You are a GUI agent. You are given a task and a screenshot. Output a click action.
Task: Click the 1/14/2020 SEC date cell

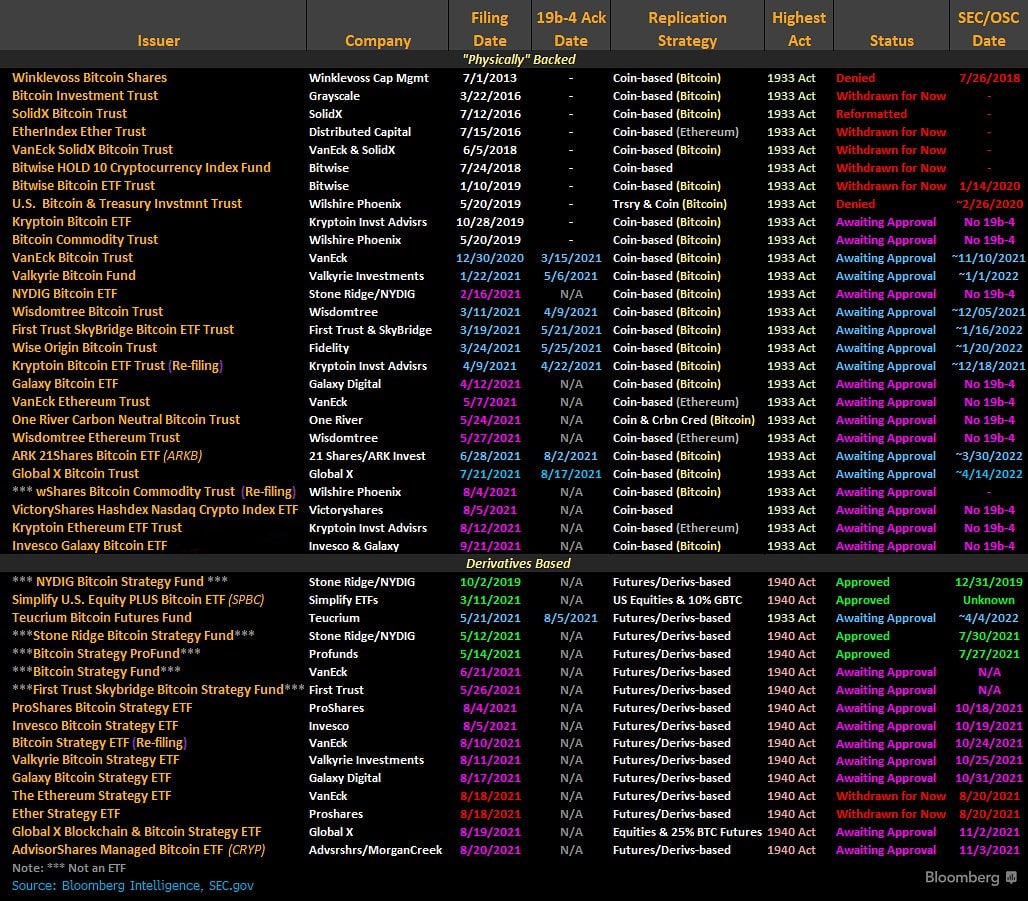(x=989, y=186)
